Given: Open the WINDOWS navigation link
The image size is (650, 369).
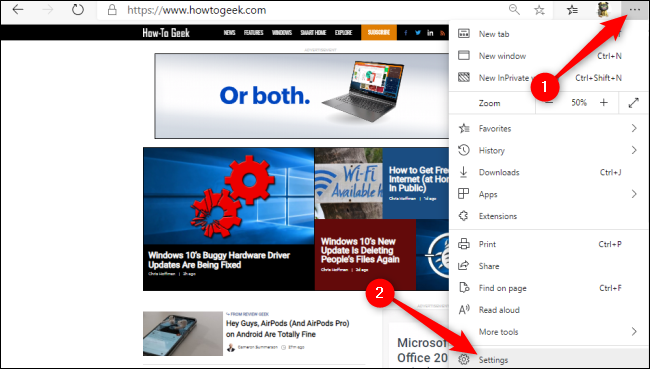Looking at the screenshot, I should pos(282,33).
